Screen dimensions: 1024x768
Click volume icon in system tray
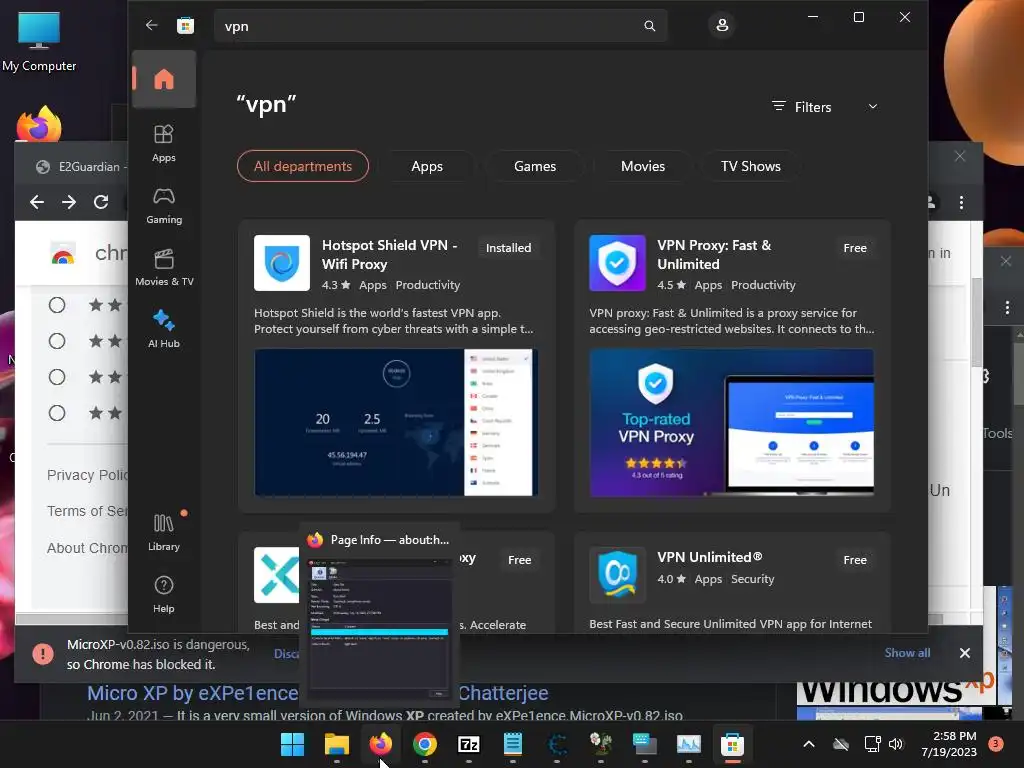896,744
